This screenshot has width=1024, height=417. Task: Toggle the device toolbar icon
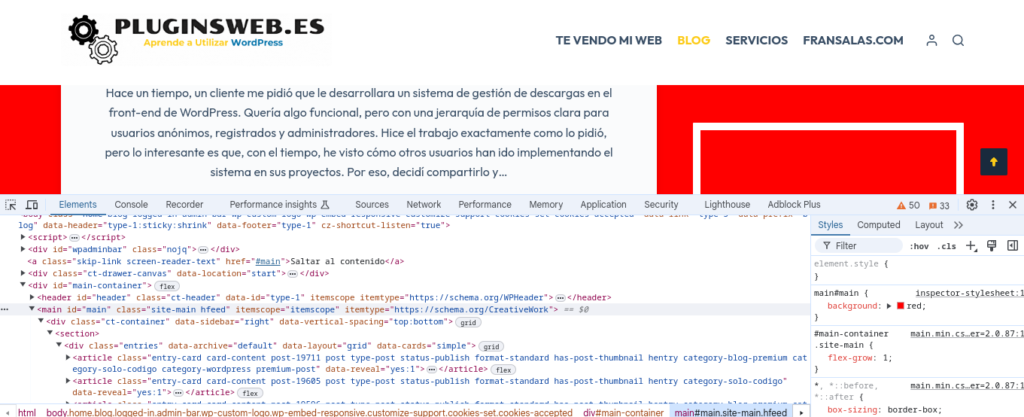pos(31,205)
